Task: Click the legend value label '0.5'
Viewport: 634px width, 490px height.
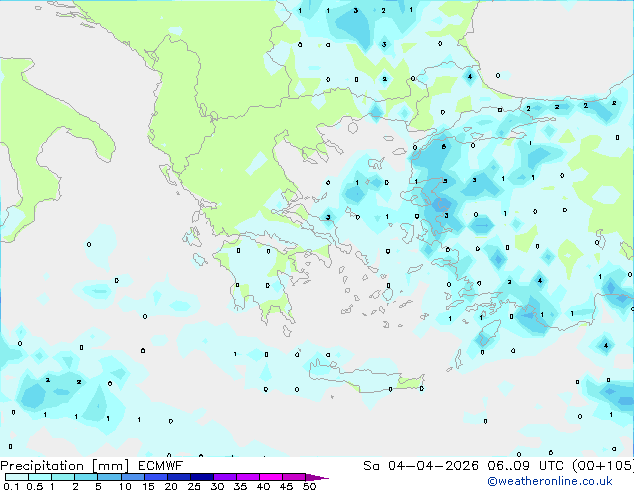Action: click(35, 486)
